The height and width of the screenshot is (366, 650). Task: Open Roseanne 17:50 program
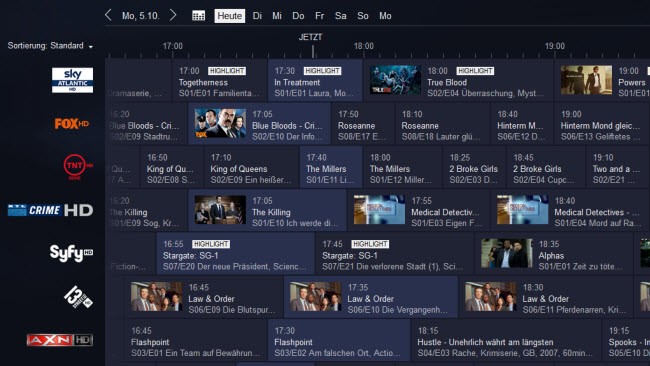(363, 124)
